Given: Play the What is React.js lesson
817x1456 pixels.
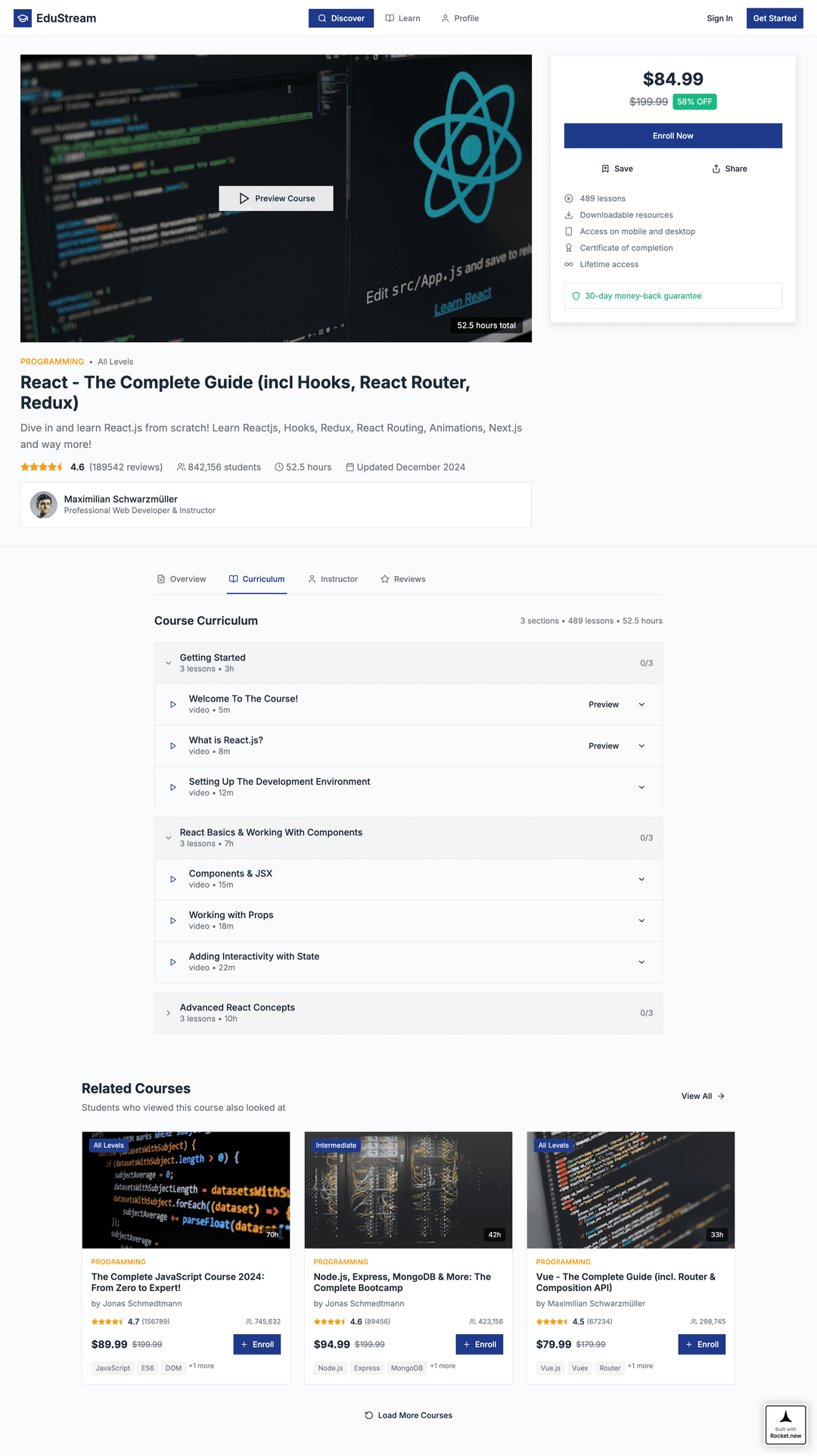Looking at the screenshot, I should [x=172, y=745].
